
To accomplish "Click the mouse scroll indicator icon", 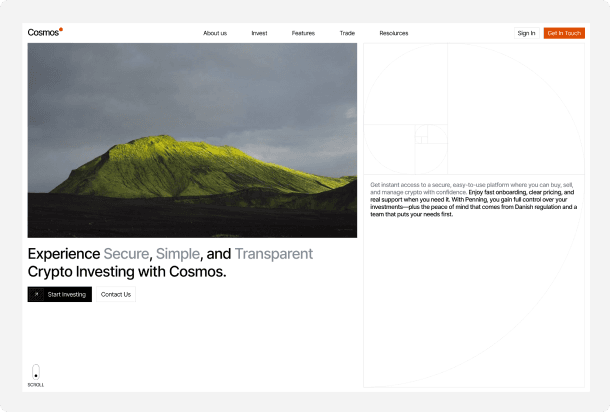I will click(36, 371).
